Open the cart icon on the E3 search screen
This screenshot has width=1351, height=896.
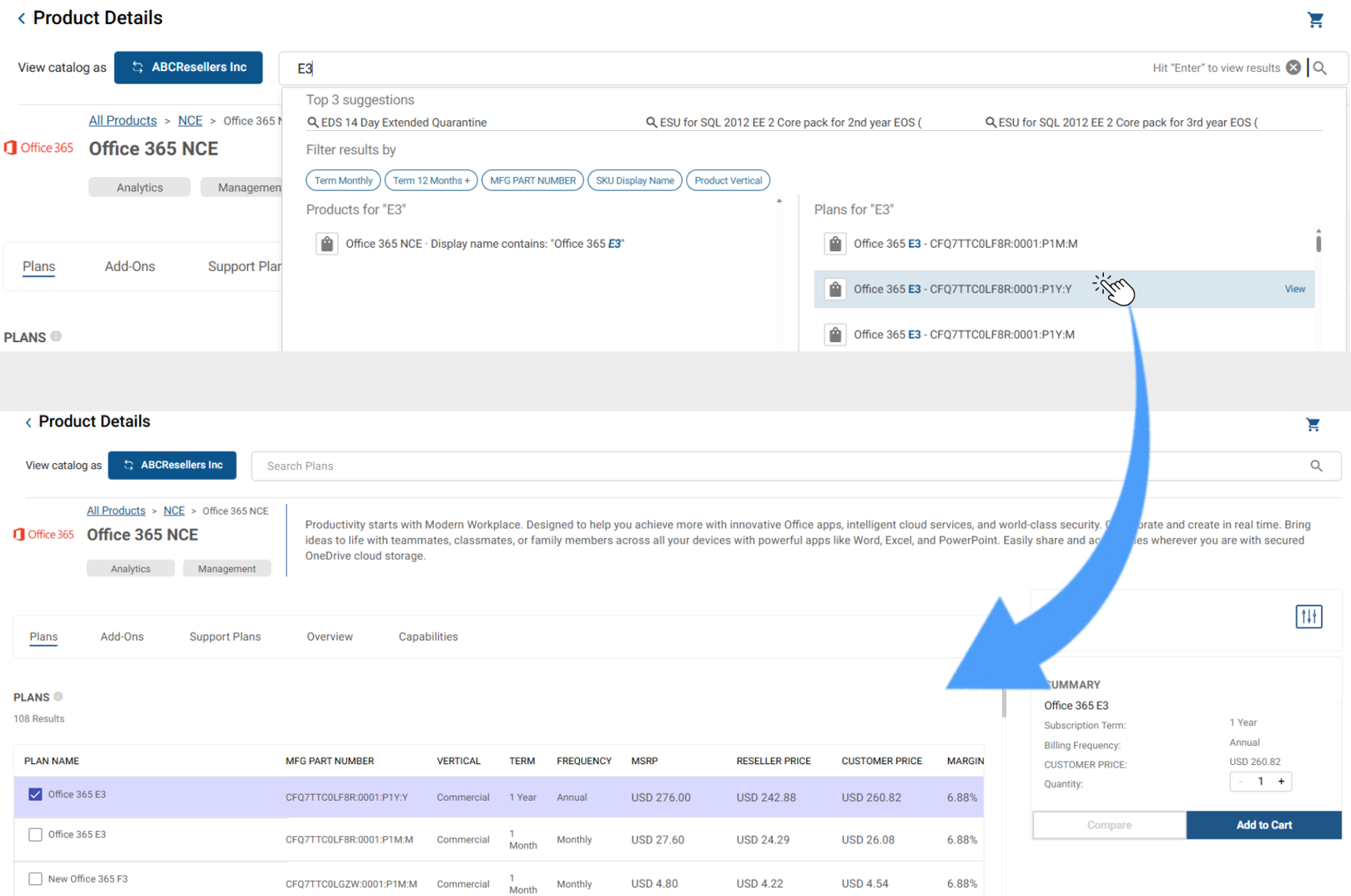[x=1315, y=20]
